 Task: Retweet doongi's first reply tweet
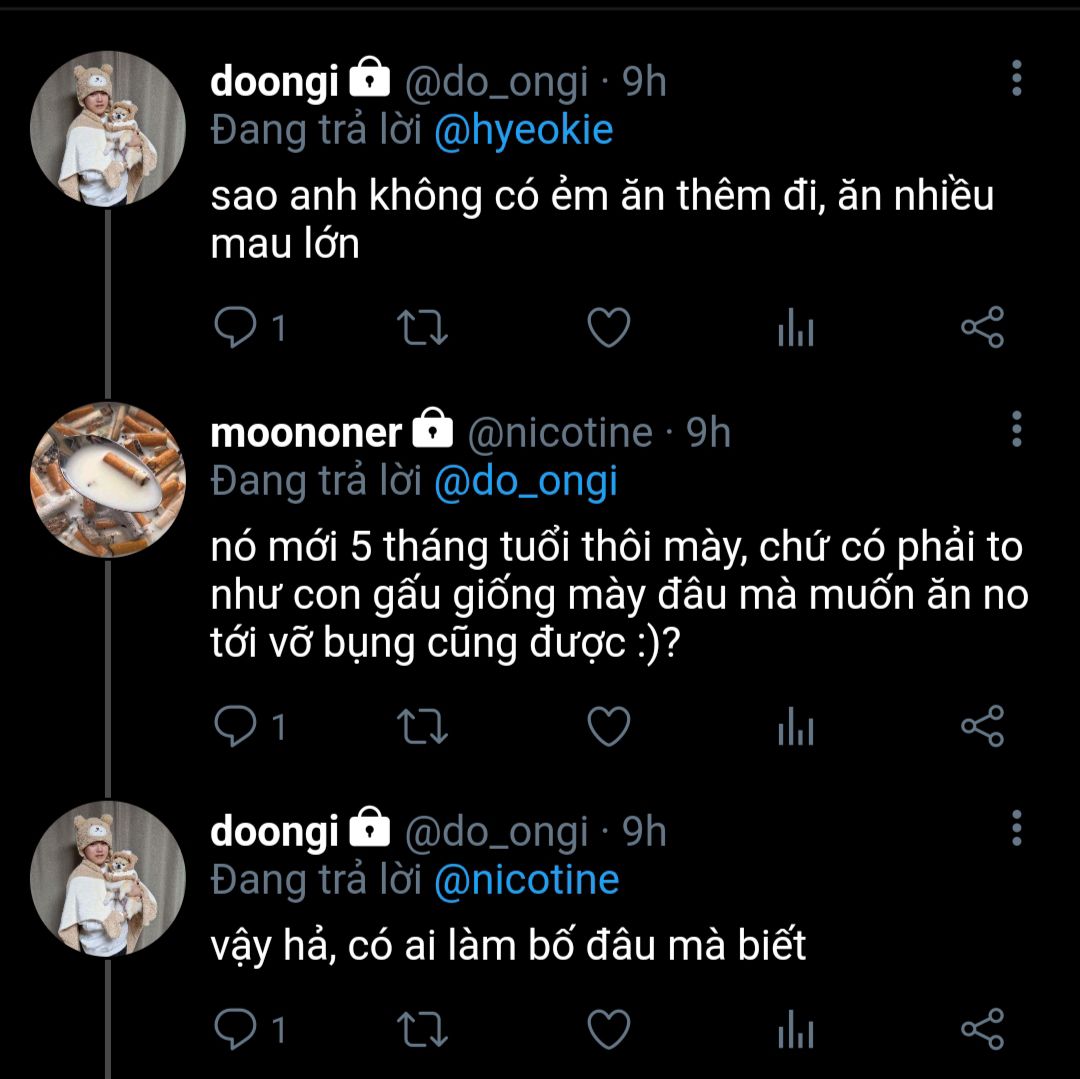pos(423,328)
